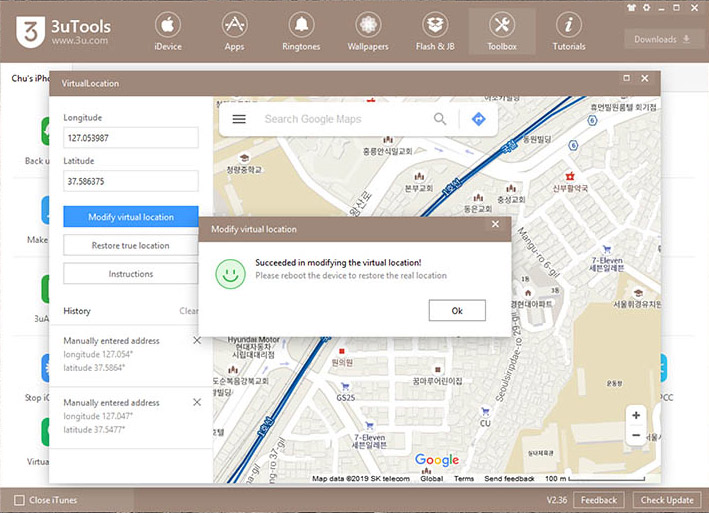Close the VirtualLocation window
The width and height of the screenshot is (709, 513).
(645, 78)
